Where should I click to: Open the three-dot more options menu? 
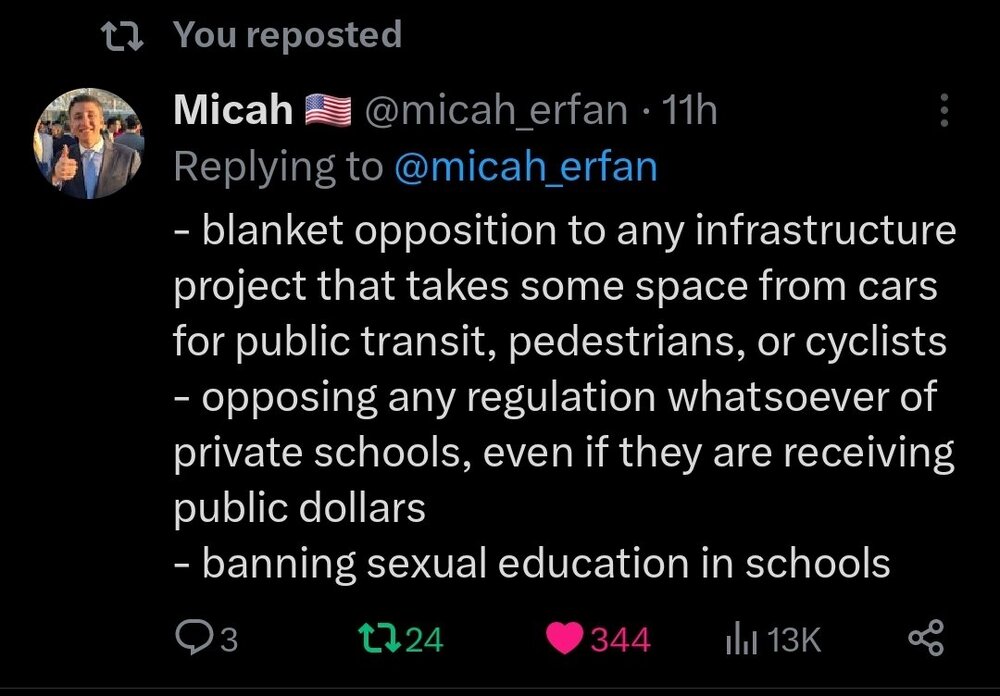943,111
